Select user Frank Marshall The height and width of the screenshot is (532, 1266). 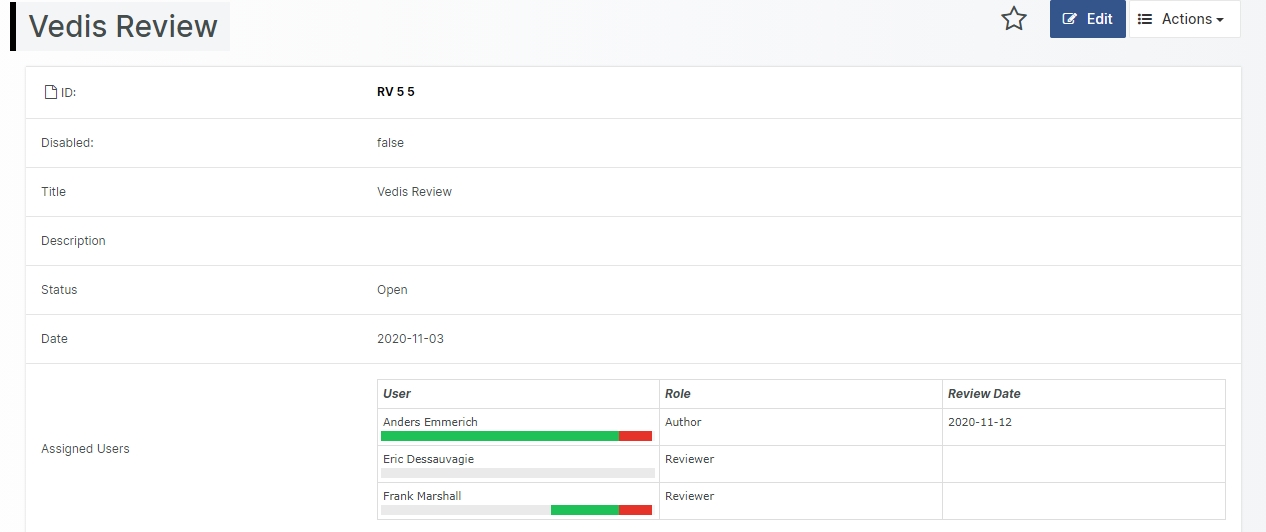coord(422,496)
